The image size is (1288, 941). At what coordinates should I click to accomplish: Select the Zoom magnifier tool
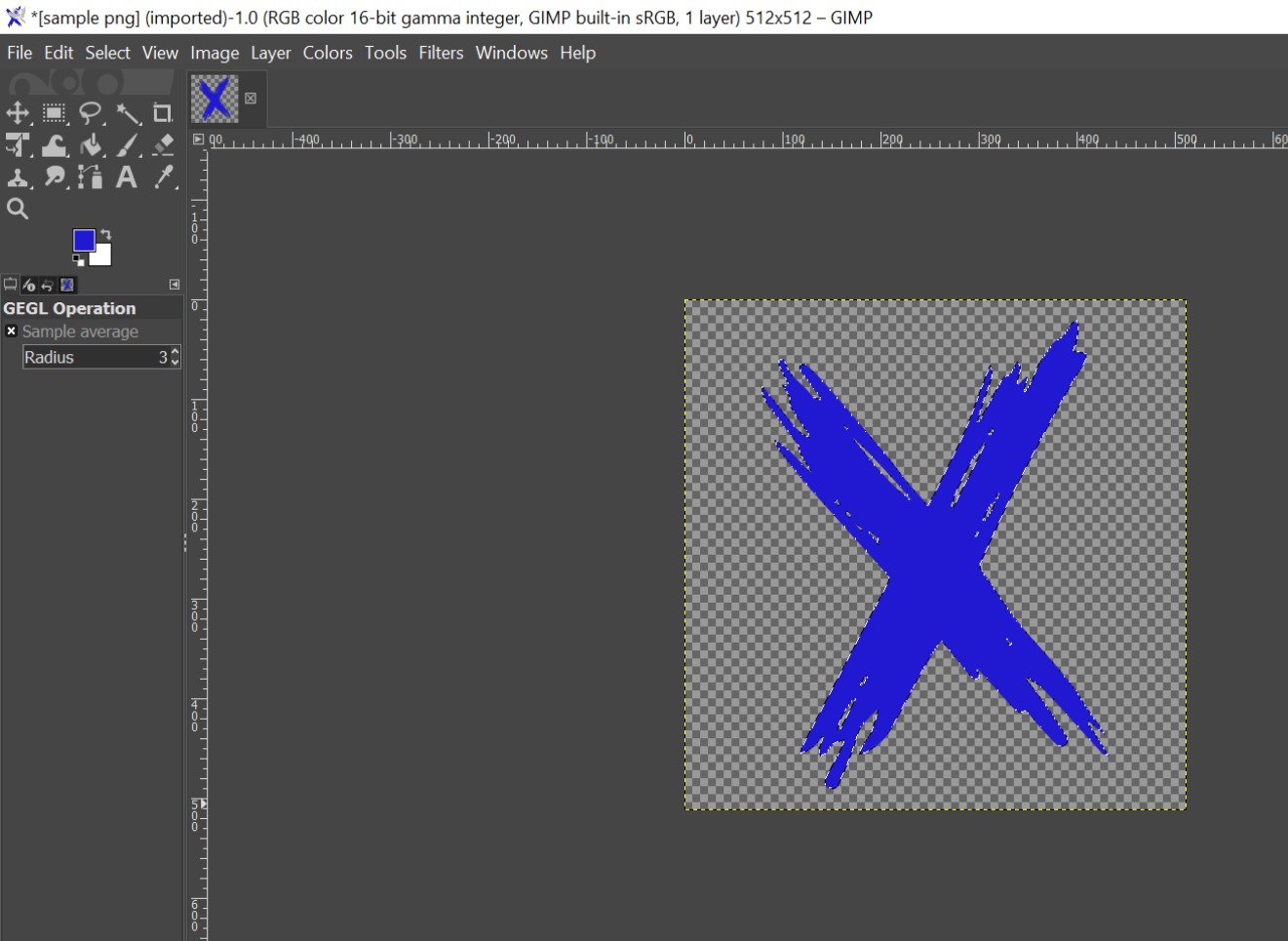[18, 209]
